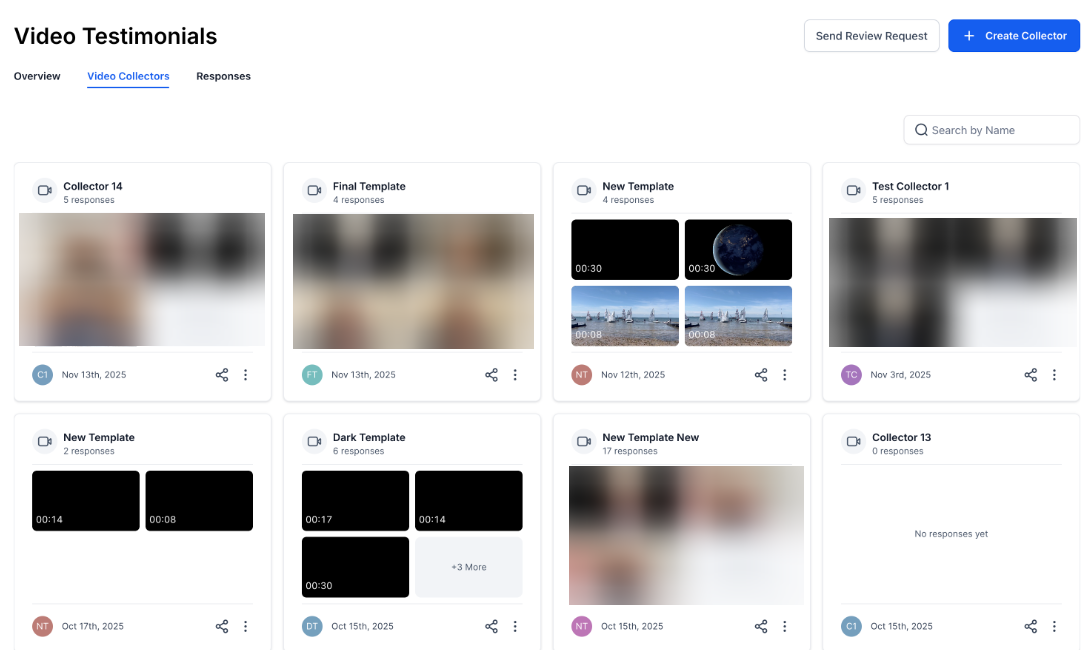Click share icon on Collector 14 card
The image size is (1092, 650).
[x=222, y=375]
